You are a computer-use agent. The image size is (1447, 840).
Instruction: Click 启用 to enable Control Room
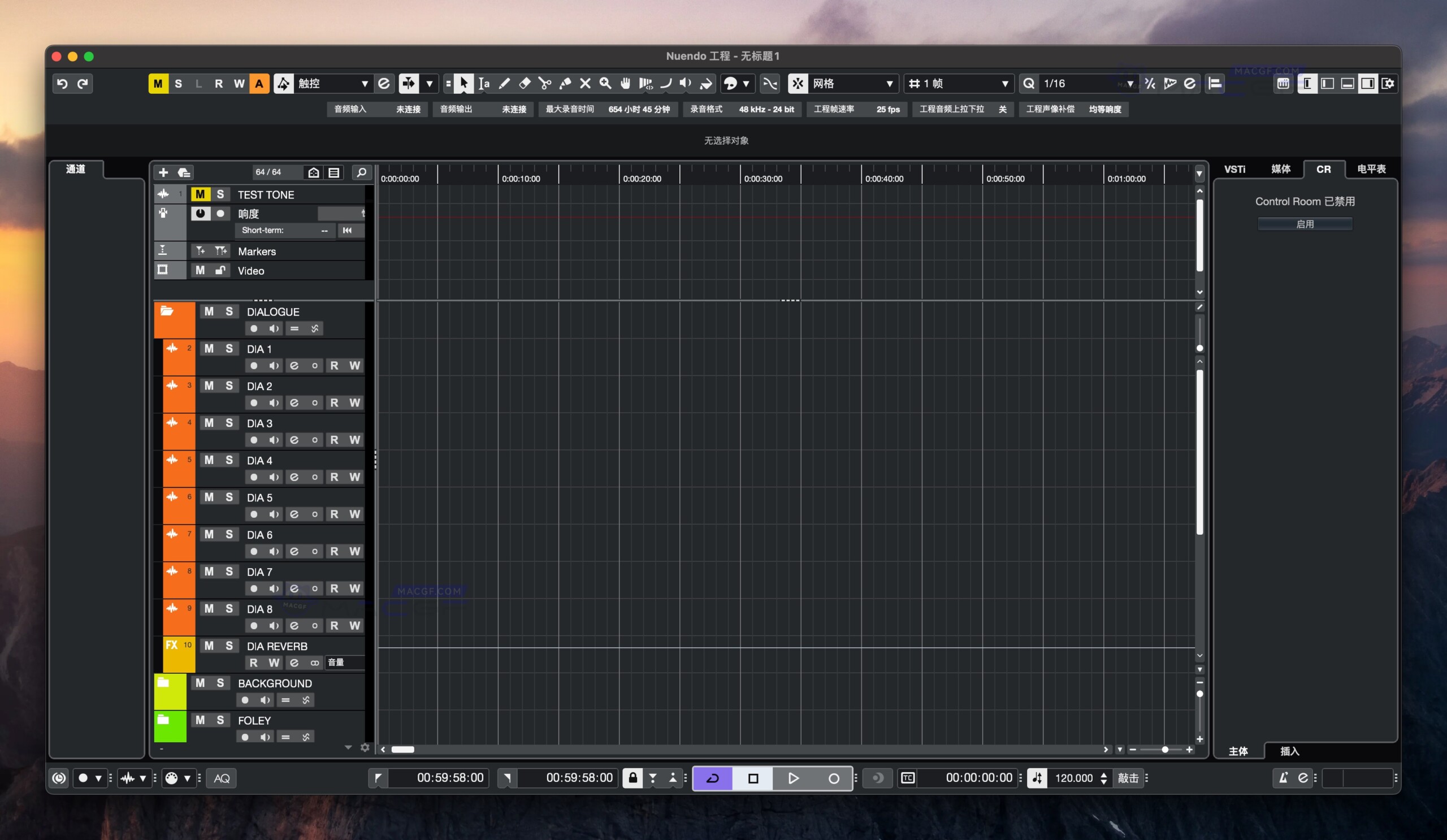pyautogui.click(x=1305, y=223)
